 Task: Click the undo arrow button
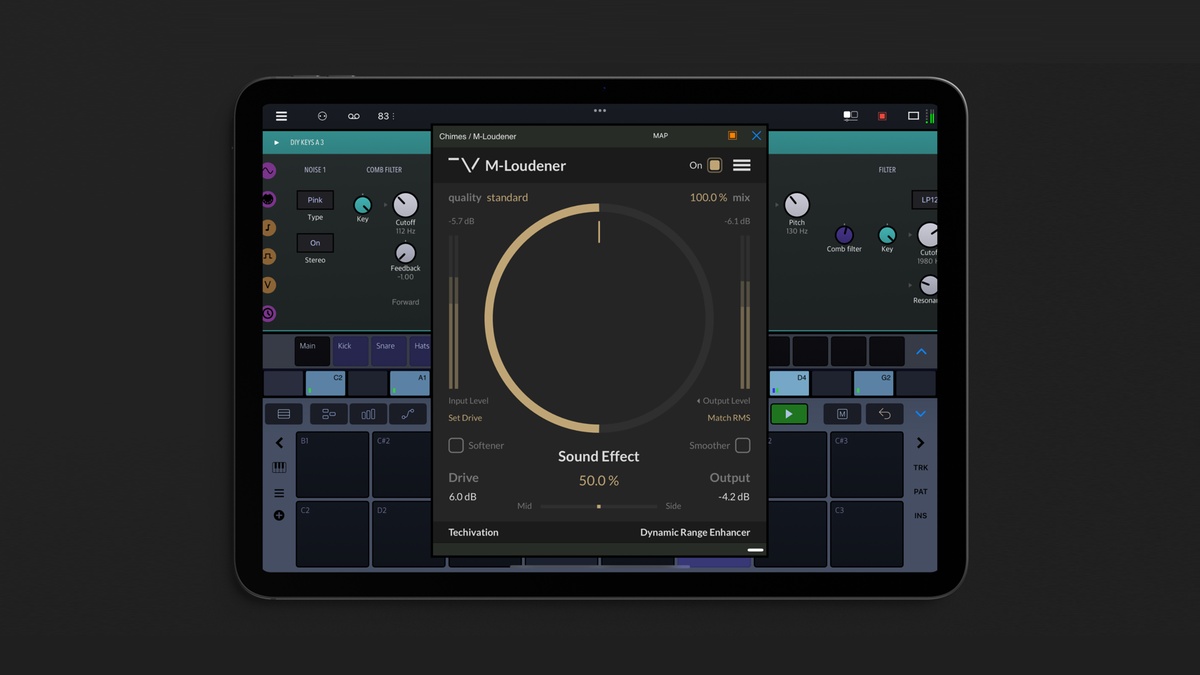click(x=885, y=414)
